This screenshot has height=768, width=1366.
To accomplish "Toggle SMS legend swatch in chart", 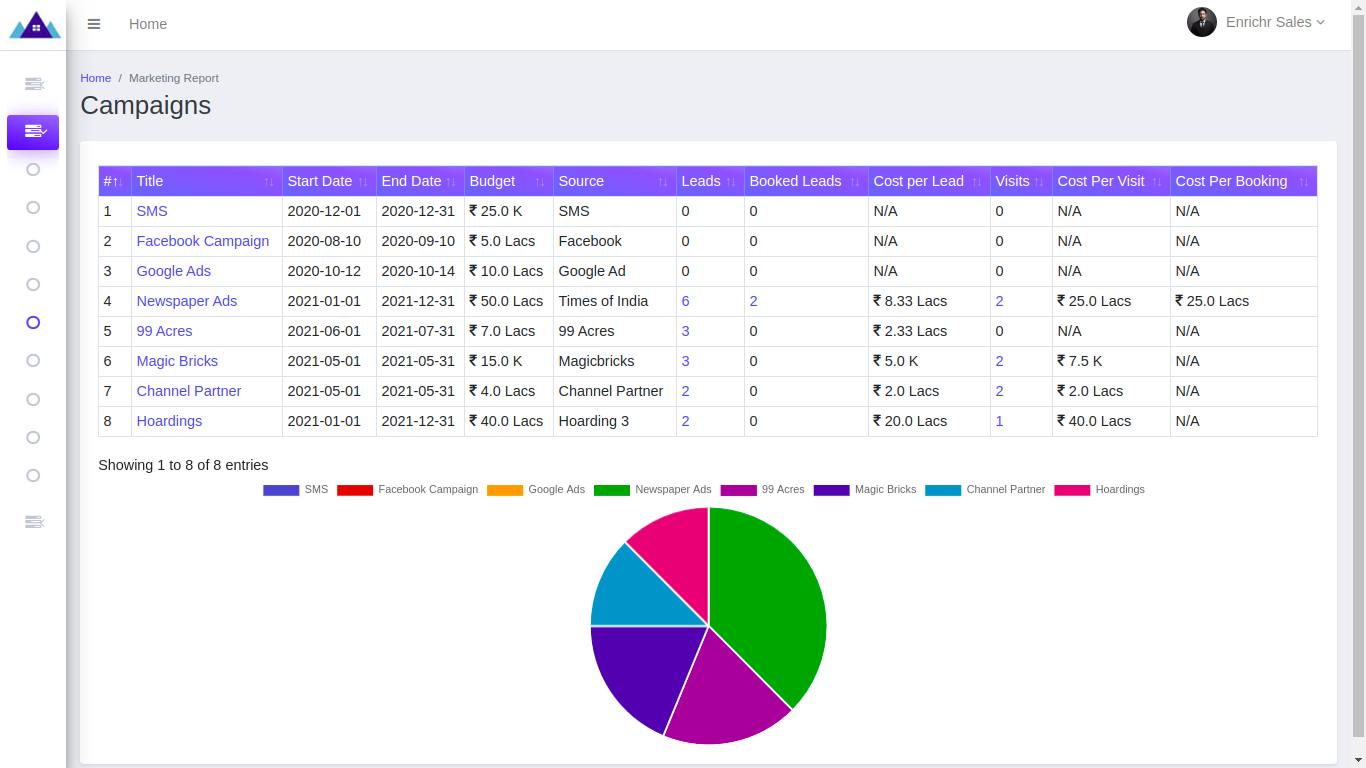I will [281, 490].
